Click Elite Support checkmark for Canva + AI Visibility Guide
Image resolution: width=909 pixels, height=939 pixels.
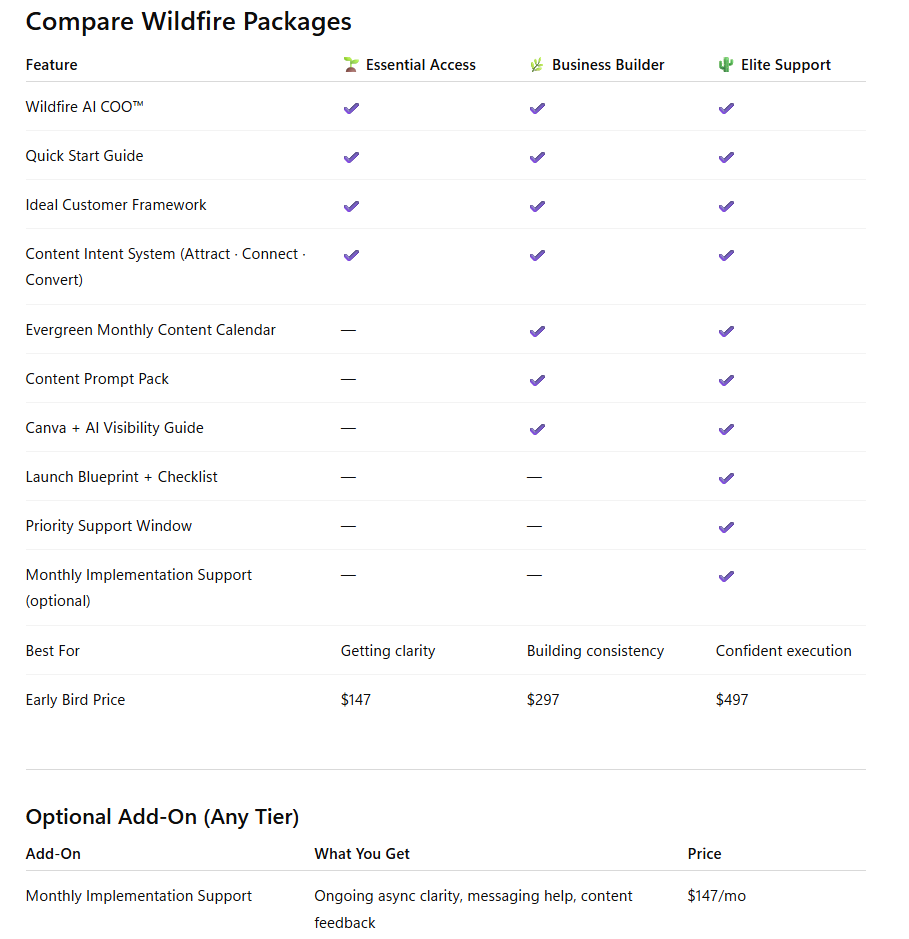pos(726,429)
